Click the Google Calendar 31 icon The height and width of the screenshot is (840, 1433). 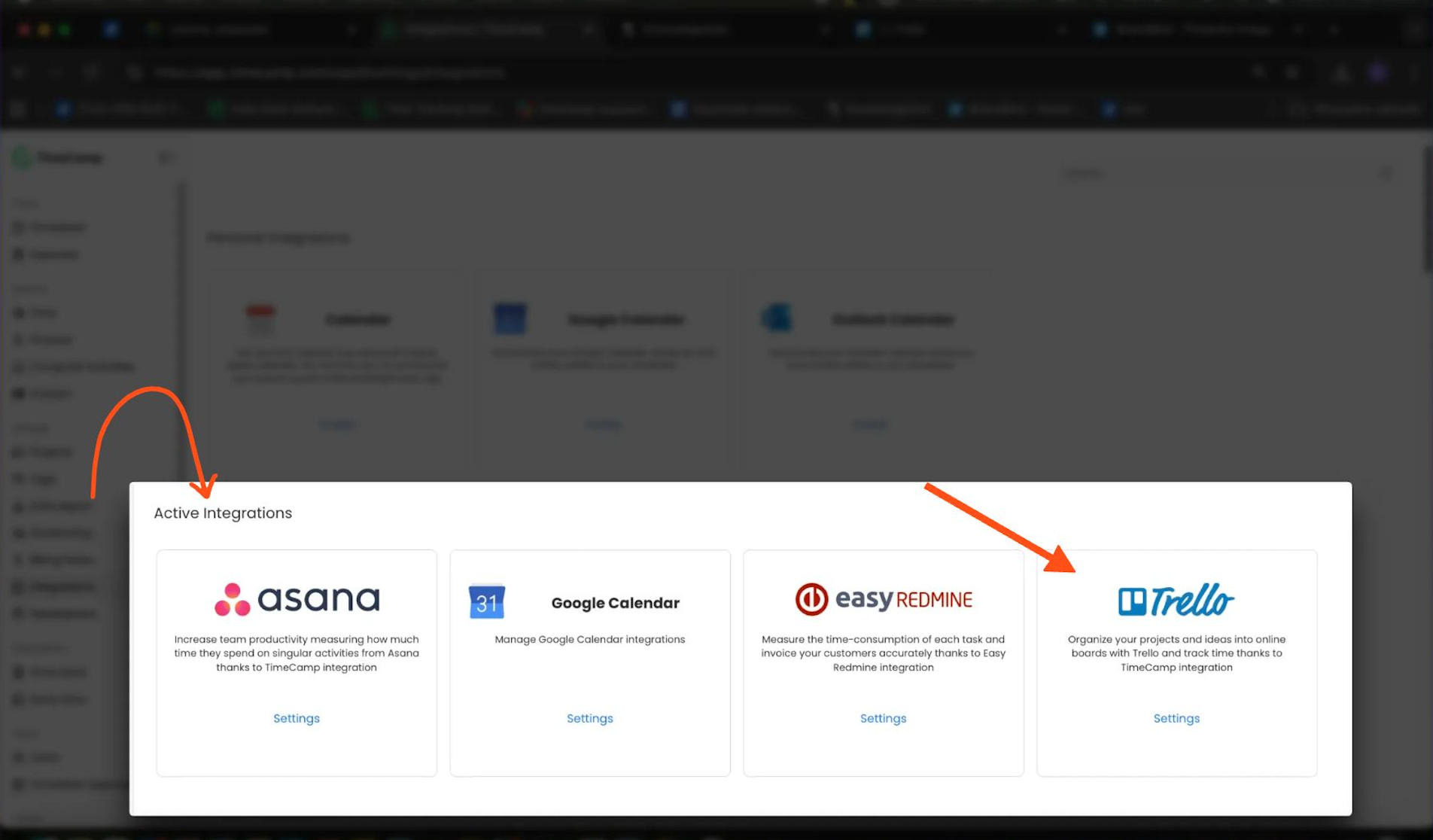(487, 601)
